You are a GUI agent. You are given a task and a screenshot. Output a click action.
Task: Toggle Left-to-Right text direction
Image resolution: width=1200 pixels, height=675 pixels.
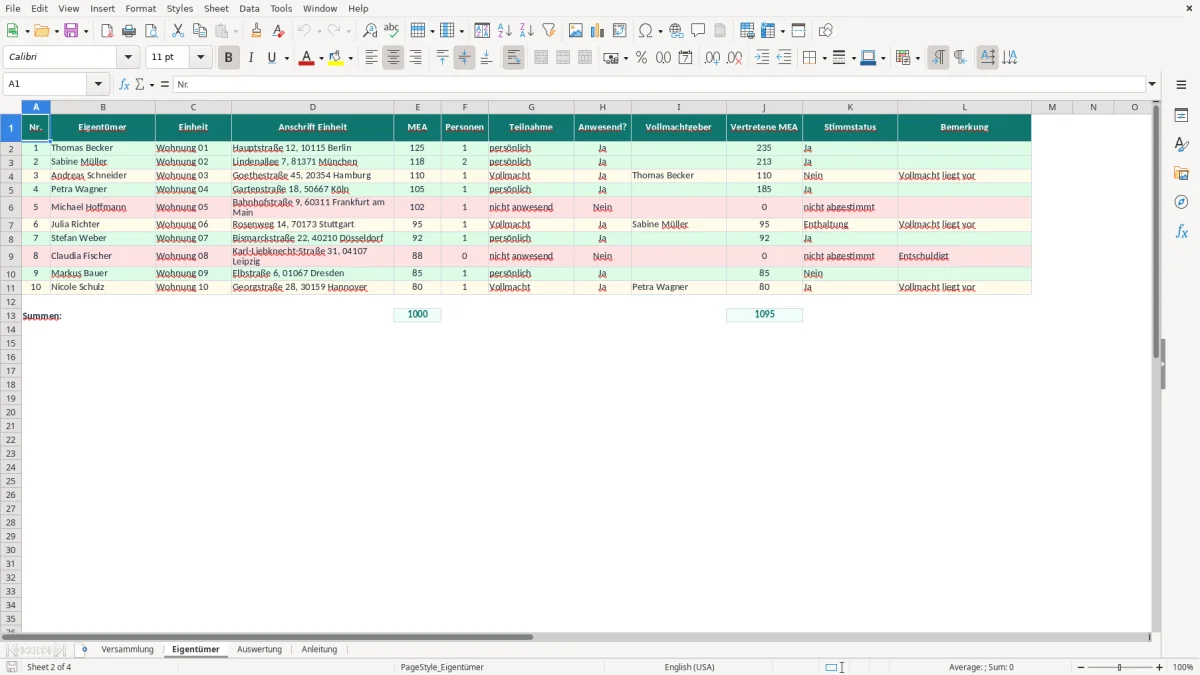point(937,58)
